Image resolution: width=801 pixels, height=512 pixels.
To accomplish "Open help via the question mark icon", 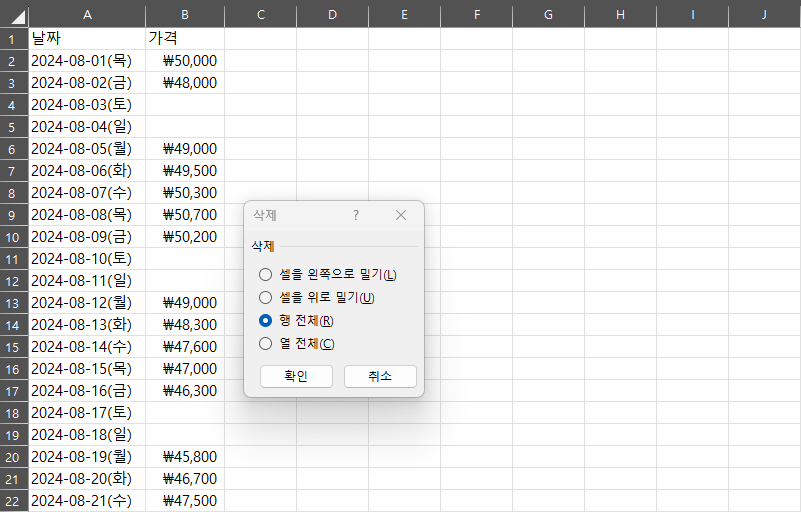I will tap(356, 215).
